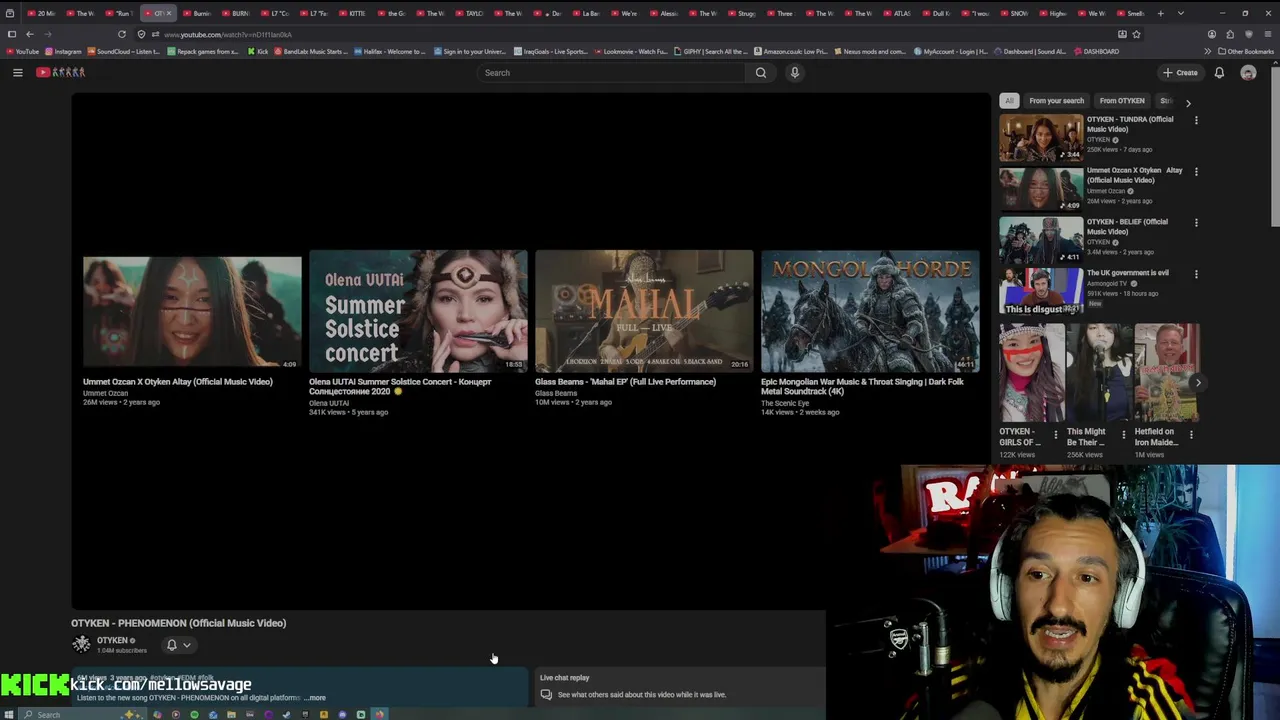Reload the page with the refresh icon
This screenshot has height=720, width=1280.
pyautogui.click(x=122, y=34)
